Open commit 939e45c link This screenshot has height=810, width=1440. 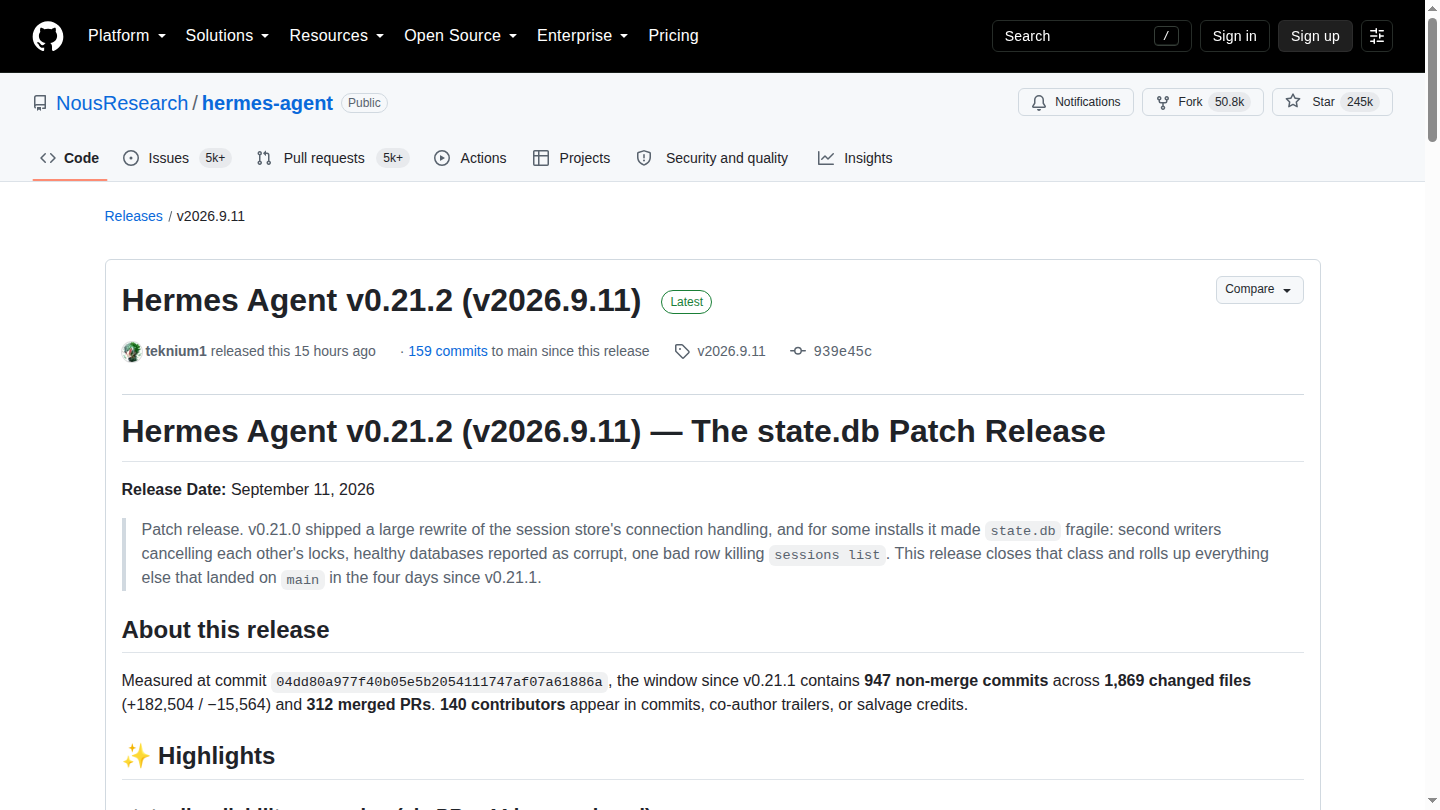[842, 351]
